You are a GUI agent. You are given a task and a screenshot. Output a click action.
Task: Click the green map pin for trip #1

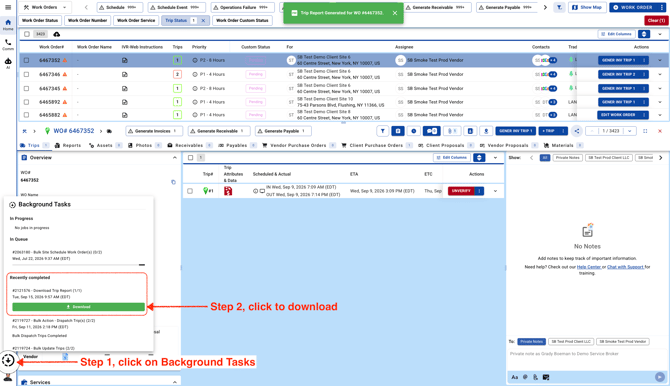pos(206,191)
